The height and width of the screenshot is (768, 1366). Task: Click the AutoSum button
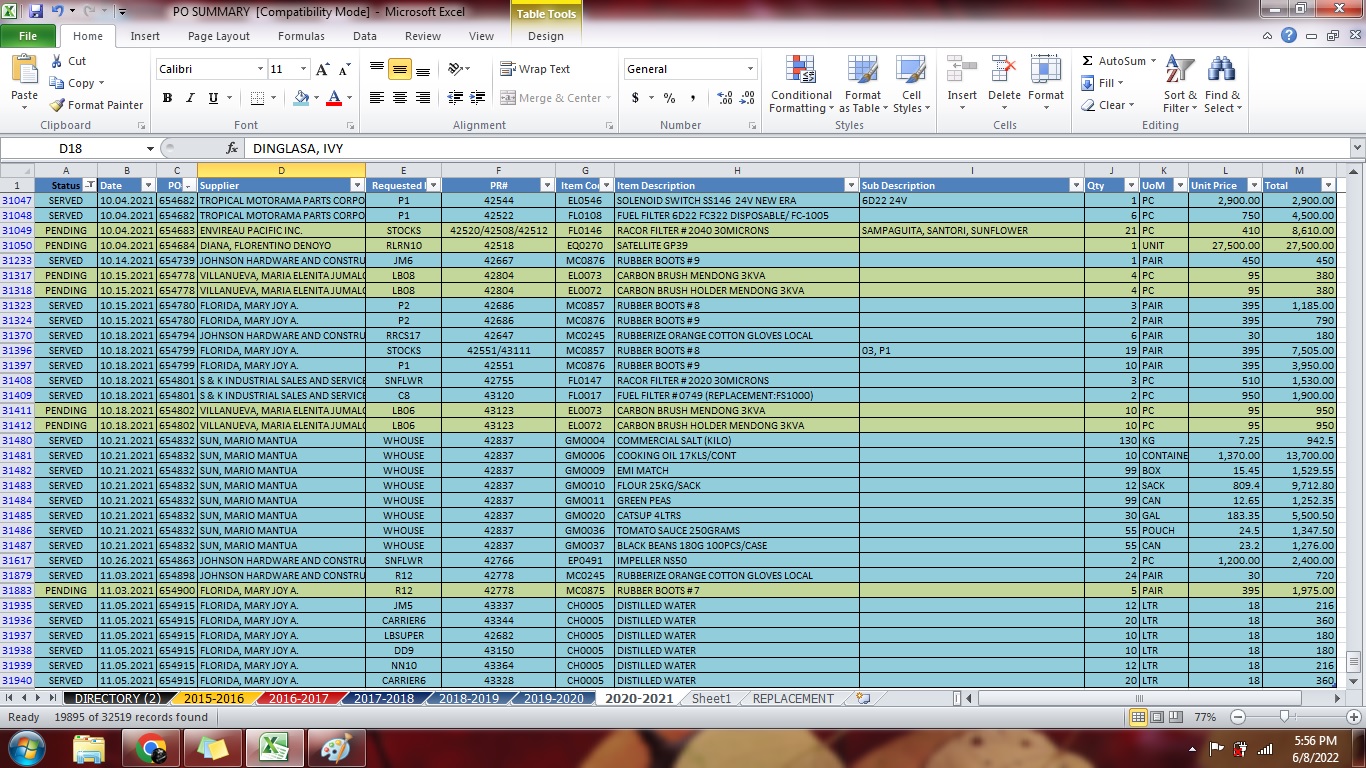tap(1114, 61)
